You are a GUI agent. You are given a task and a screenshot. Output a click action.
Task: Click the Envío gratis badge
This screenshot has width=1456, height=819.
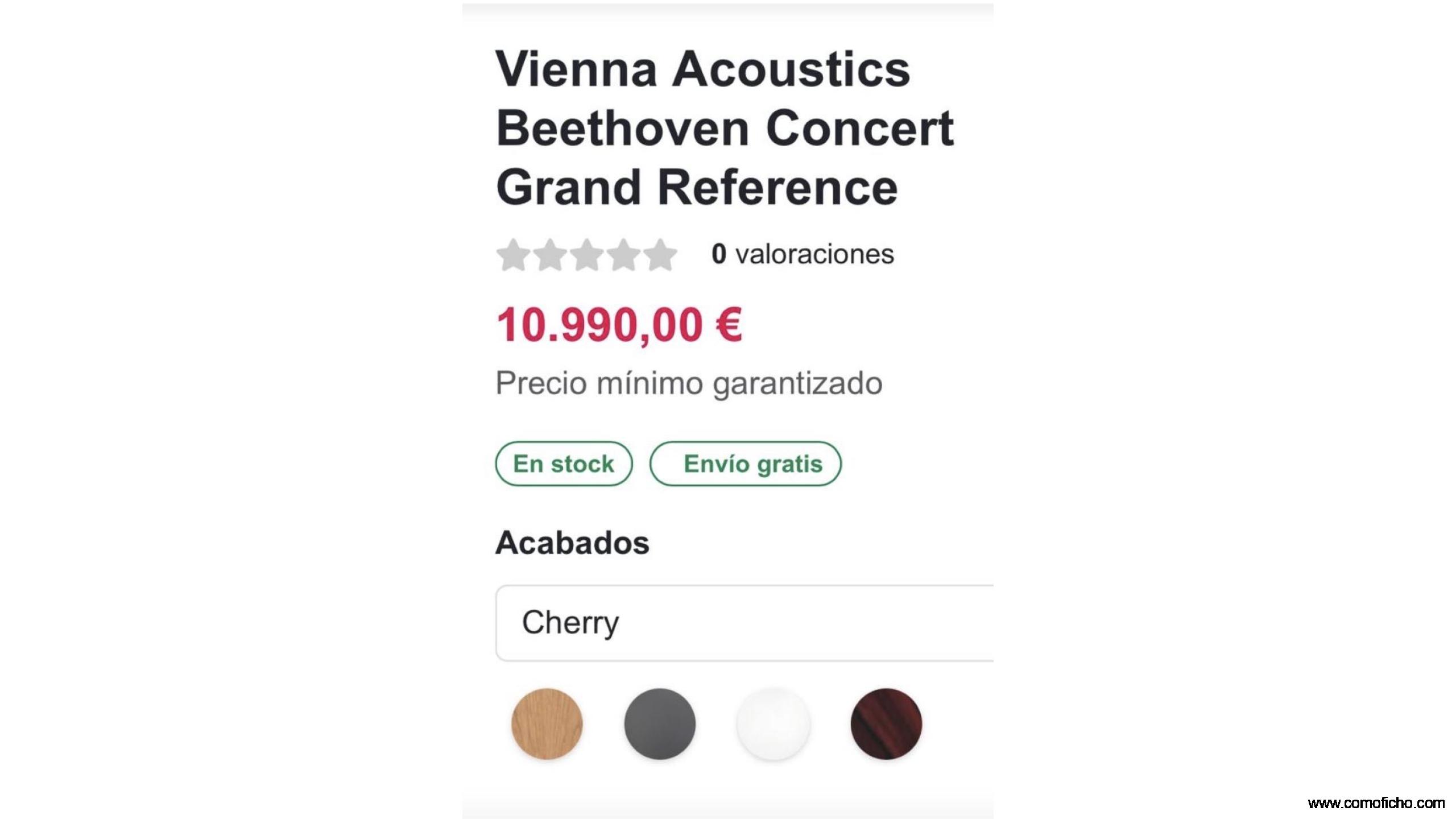click(745, 464)
